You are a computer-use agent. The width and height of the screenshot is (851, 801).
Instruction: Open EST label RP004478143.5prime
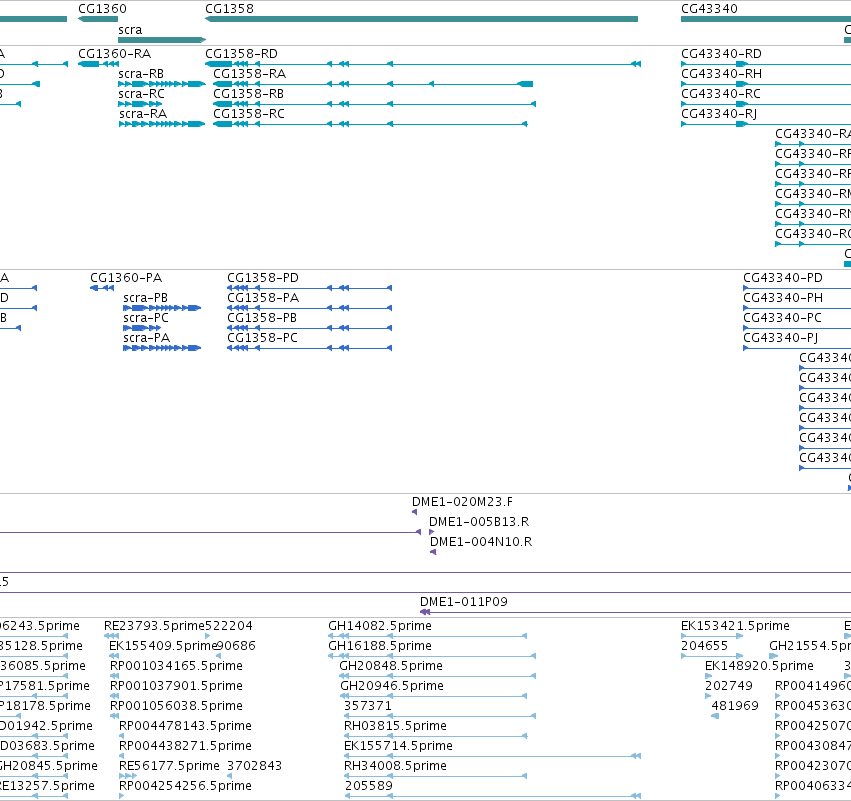pyautogui.click(x=185, y=727)
